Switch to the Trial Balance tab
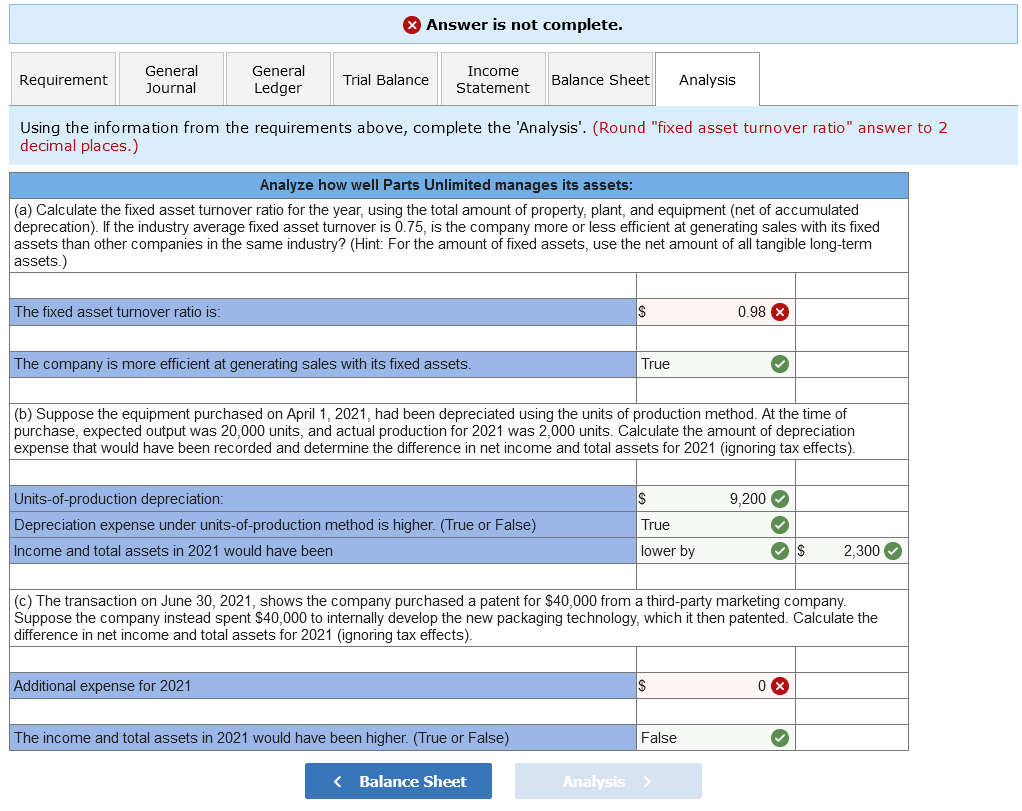This screenshot has width=1022, height=811. click(386, 80)
